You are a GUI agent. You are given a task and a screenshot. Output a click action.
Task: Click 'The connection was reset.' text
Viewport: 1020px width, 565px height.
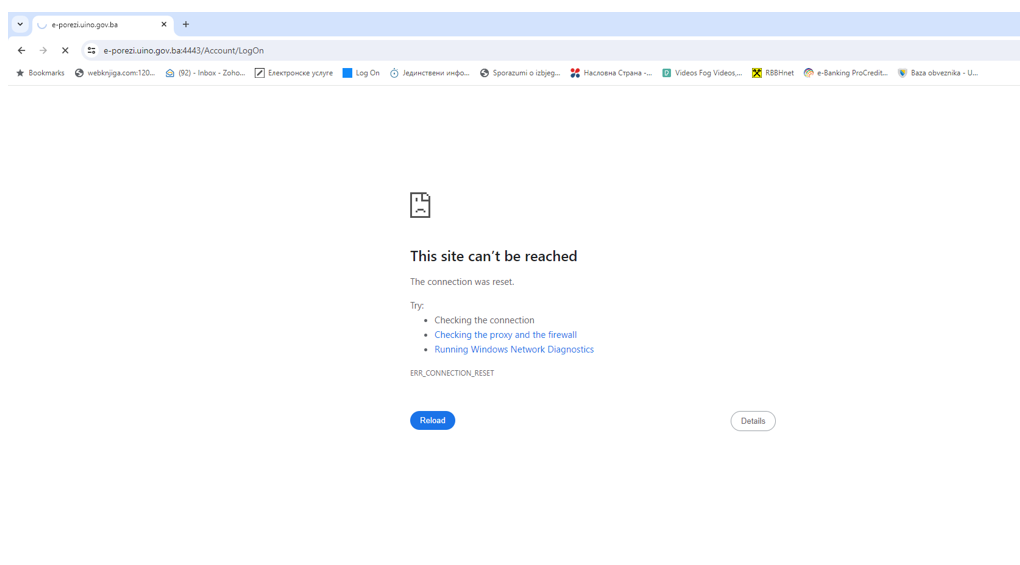click(462, 282)
